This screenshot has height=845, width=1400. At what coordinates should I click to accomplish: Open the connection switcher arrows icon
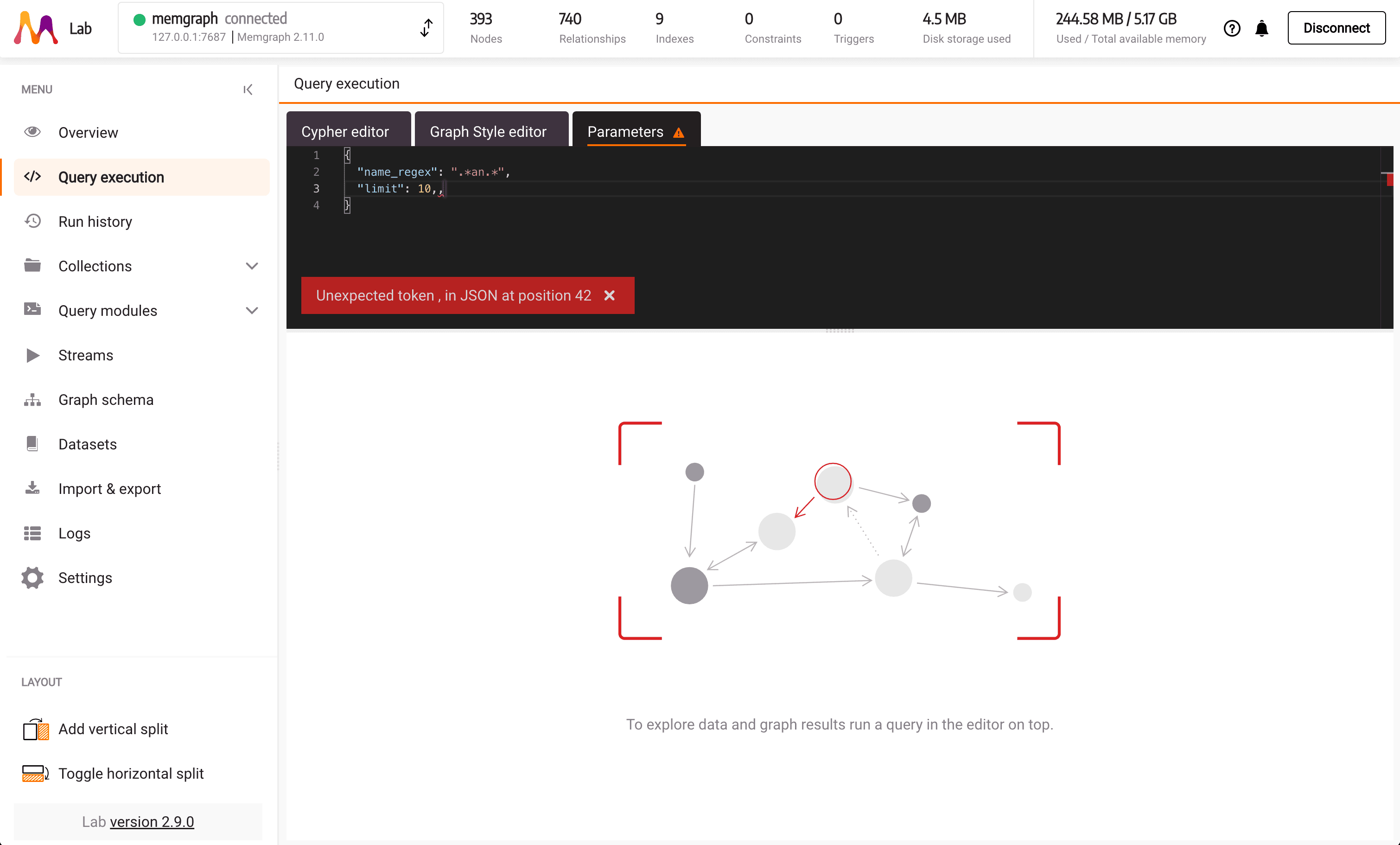[x=426, y=27]
